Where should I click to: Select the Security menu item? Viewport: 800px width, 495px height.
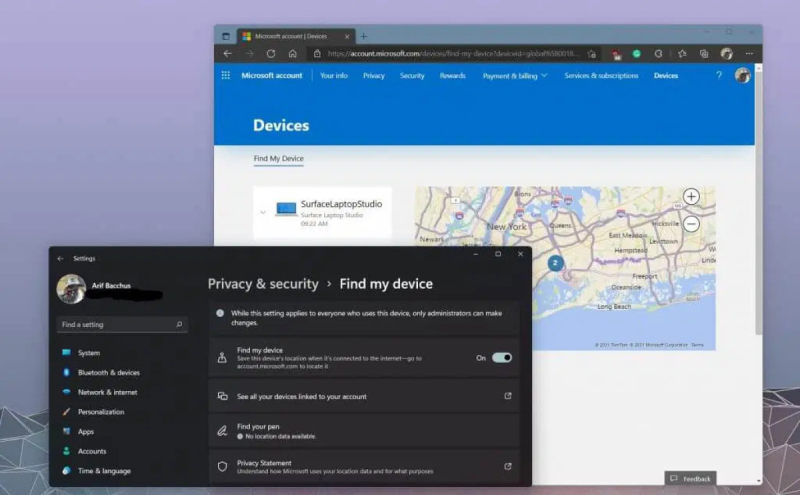click(x=412, y=76)
